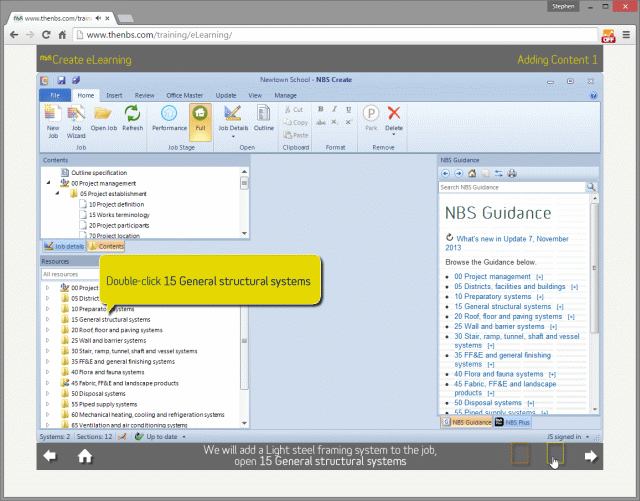Select the Full job stage
The height and width of the screenshot is (501, 640).
(x=200, y=121)
